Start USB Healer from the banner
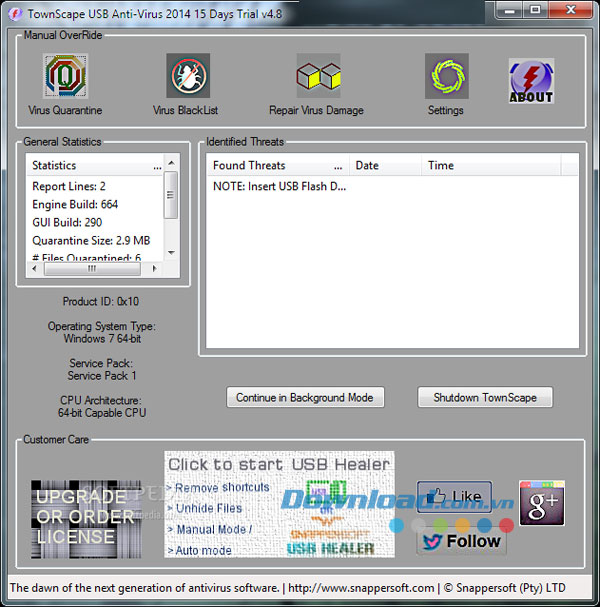600x607 pixels. click(x=279, y=504)
